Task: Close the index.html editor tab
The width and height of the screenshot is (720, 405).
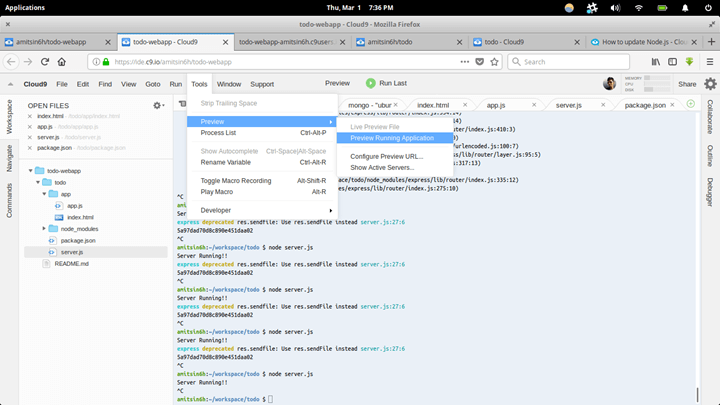Action: 465,105
